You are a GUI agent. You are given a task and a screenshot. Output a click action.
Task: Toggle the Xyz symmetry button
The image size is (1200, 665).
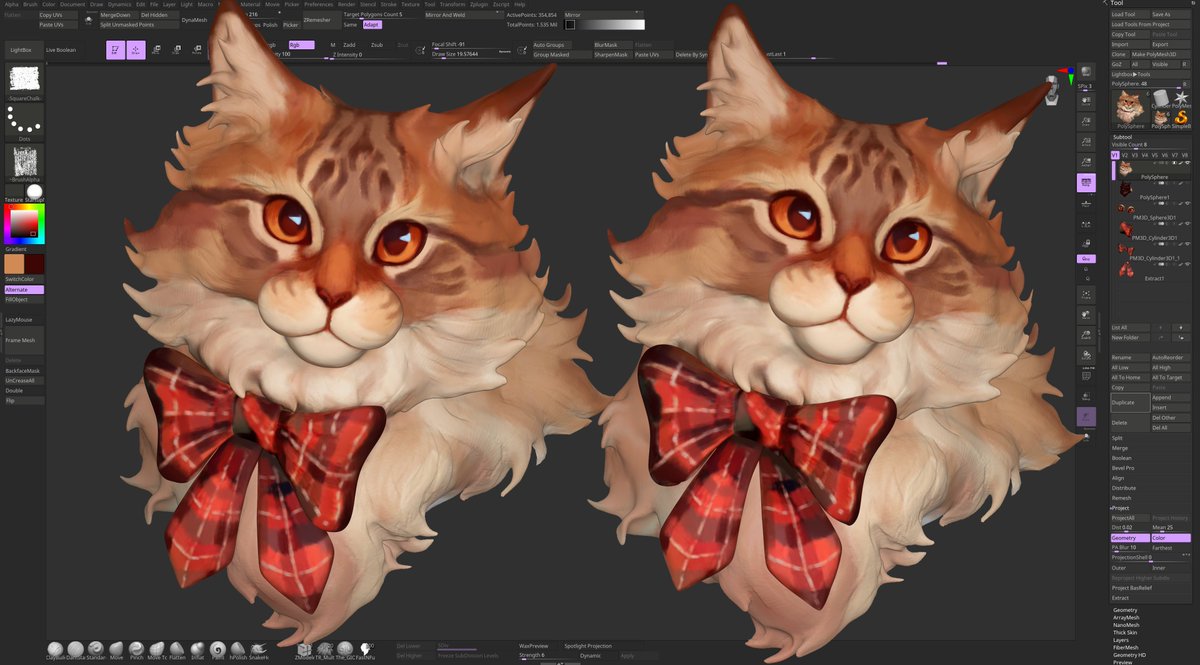pyautogui.click(x=1086, y=258)
